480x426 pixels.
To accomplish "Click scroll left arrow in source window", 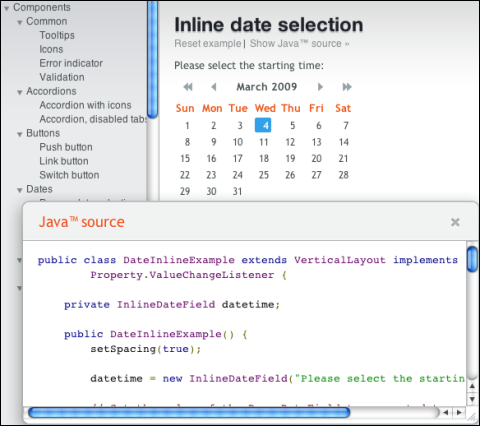I will pyautogui.click(x=446, y=413).
